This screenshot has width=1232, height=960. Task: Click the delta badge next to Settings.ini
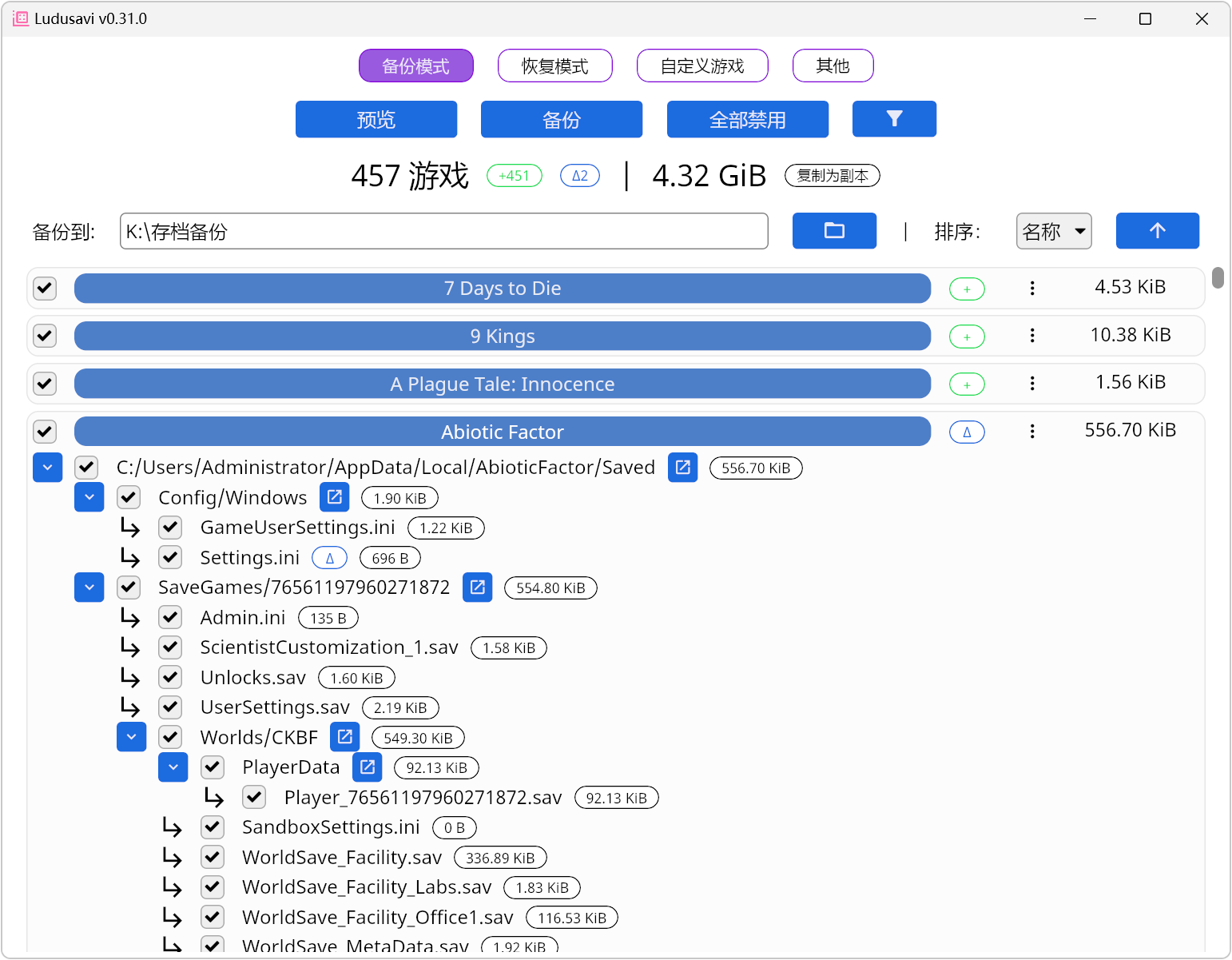[x=329, y=558]
